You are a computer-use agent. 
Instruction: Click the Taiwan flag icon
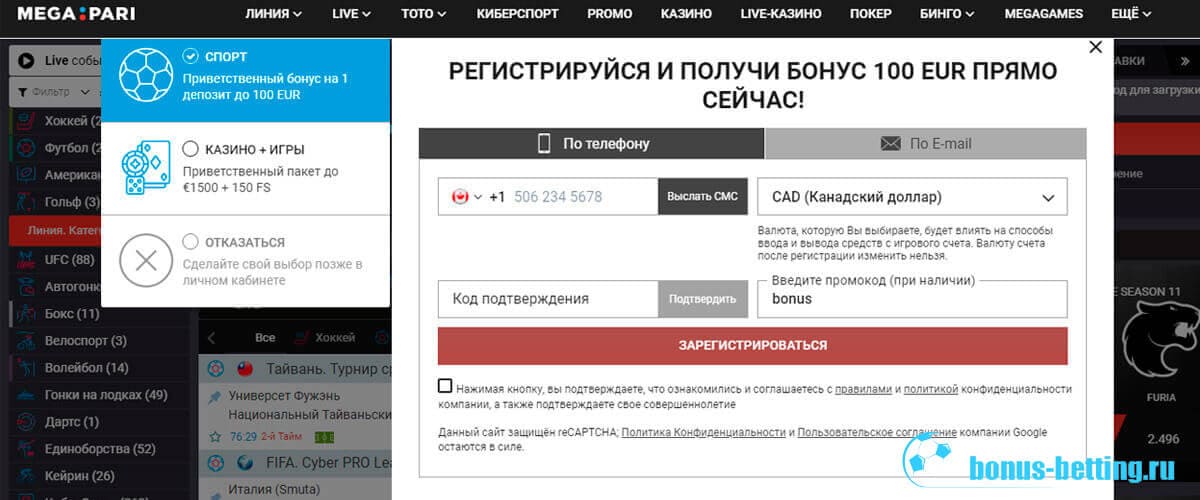(244, 369)
